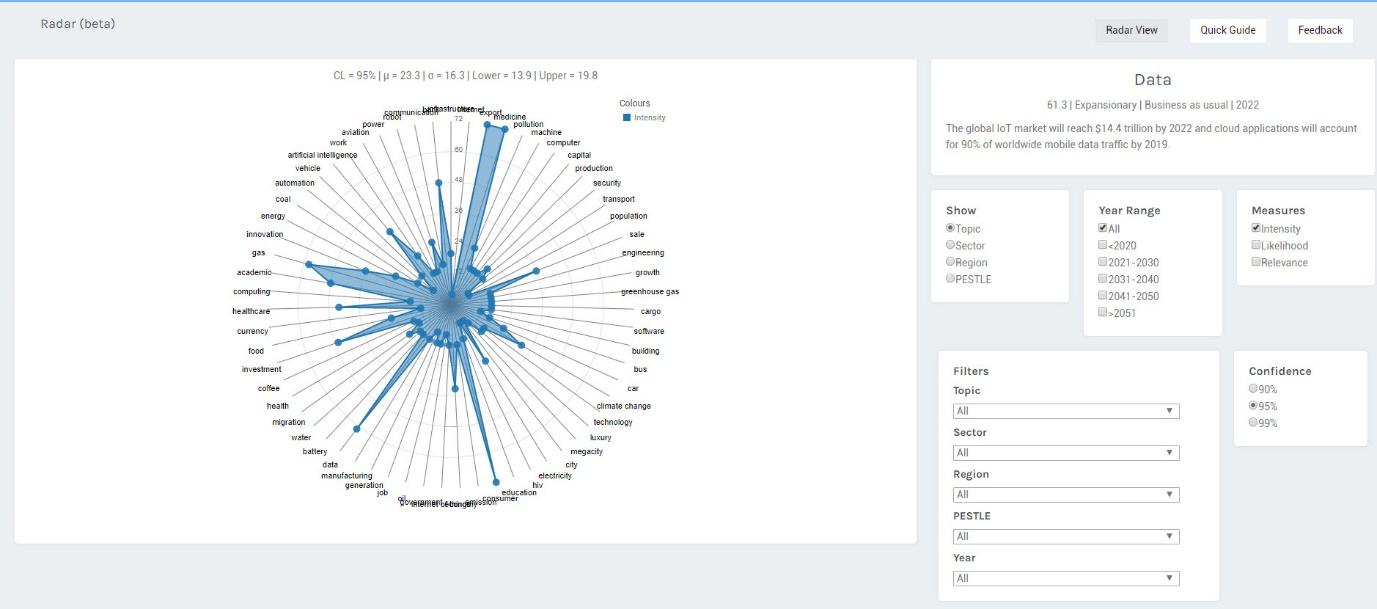Set confidence level to 99%

tap(1254, 423)
